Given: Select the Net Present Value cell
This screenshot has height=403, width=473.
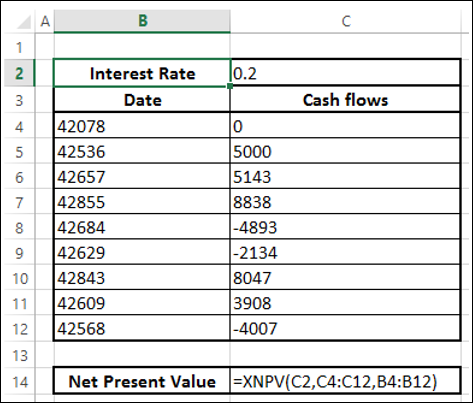Looking at the screenshot, I should click(142, 381).
